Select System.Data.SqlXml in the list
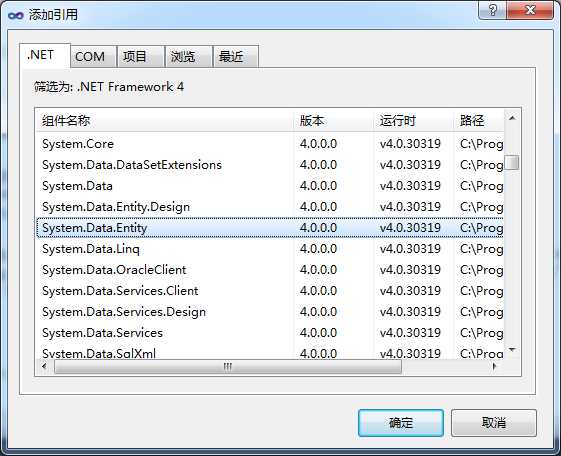The height and width of the screenshot is (456, 561). point(270,353)
